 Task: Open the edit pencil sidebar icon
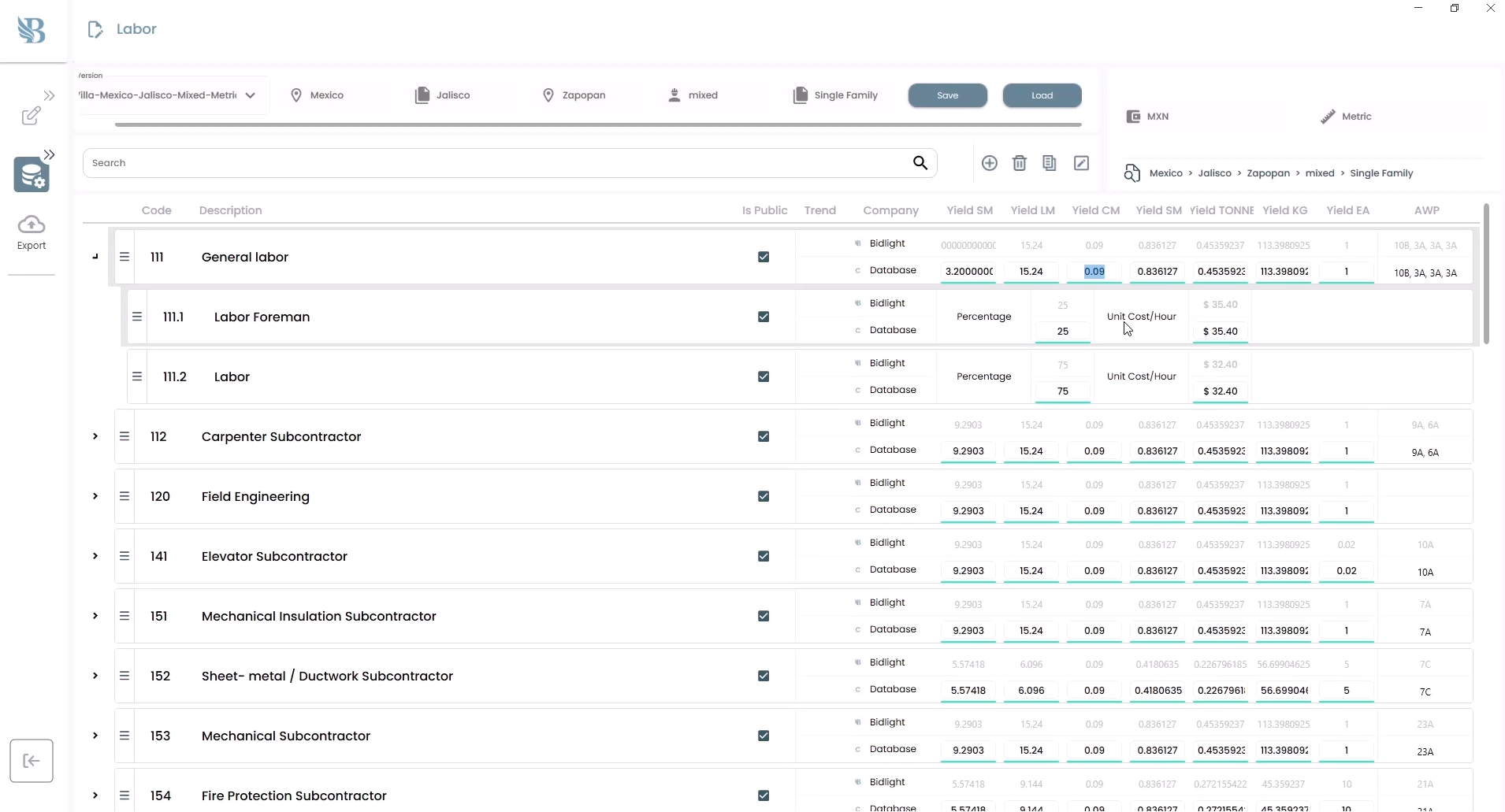32,116
